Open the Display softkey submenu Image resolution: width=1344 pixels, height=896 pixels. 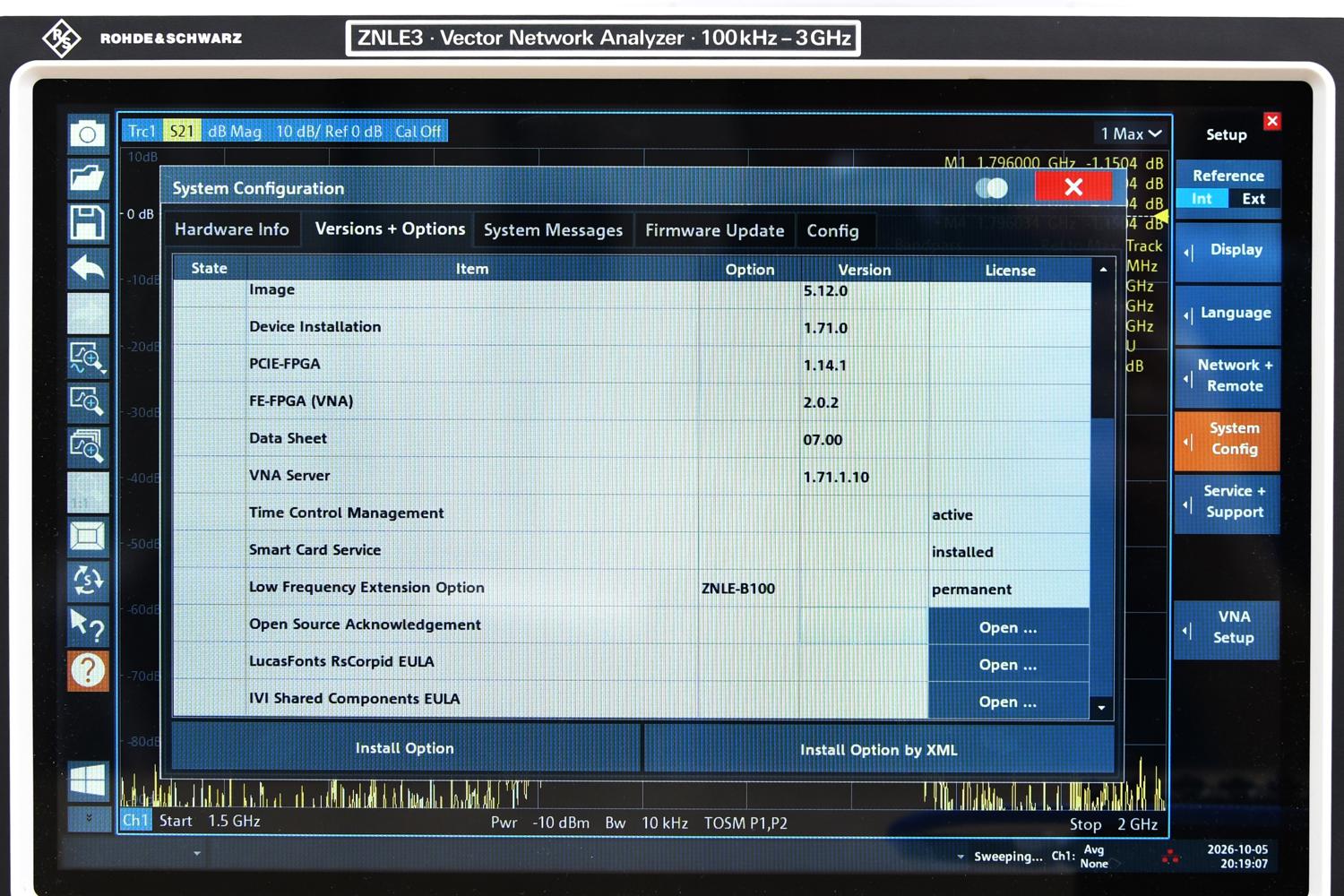point(1227,251)
